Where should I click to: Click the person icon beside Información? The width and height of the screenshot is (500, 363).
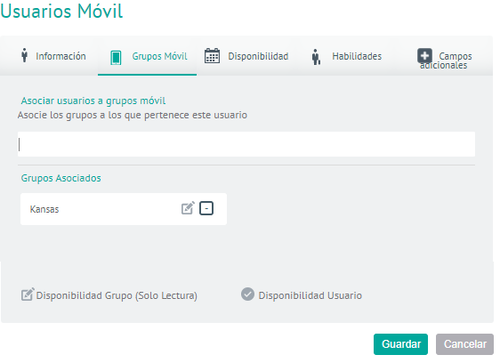[x=24, y=55]
